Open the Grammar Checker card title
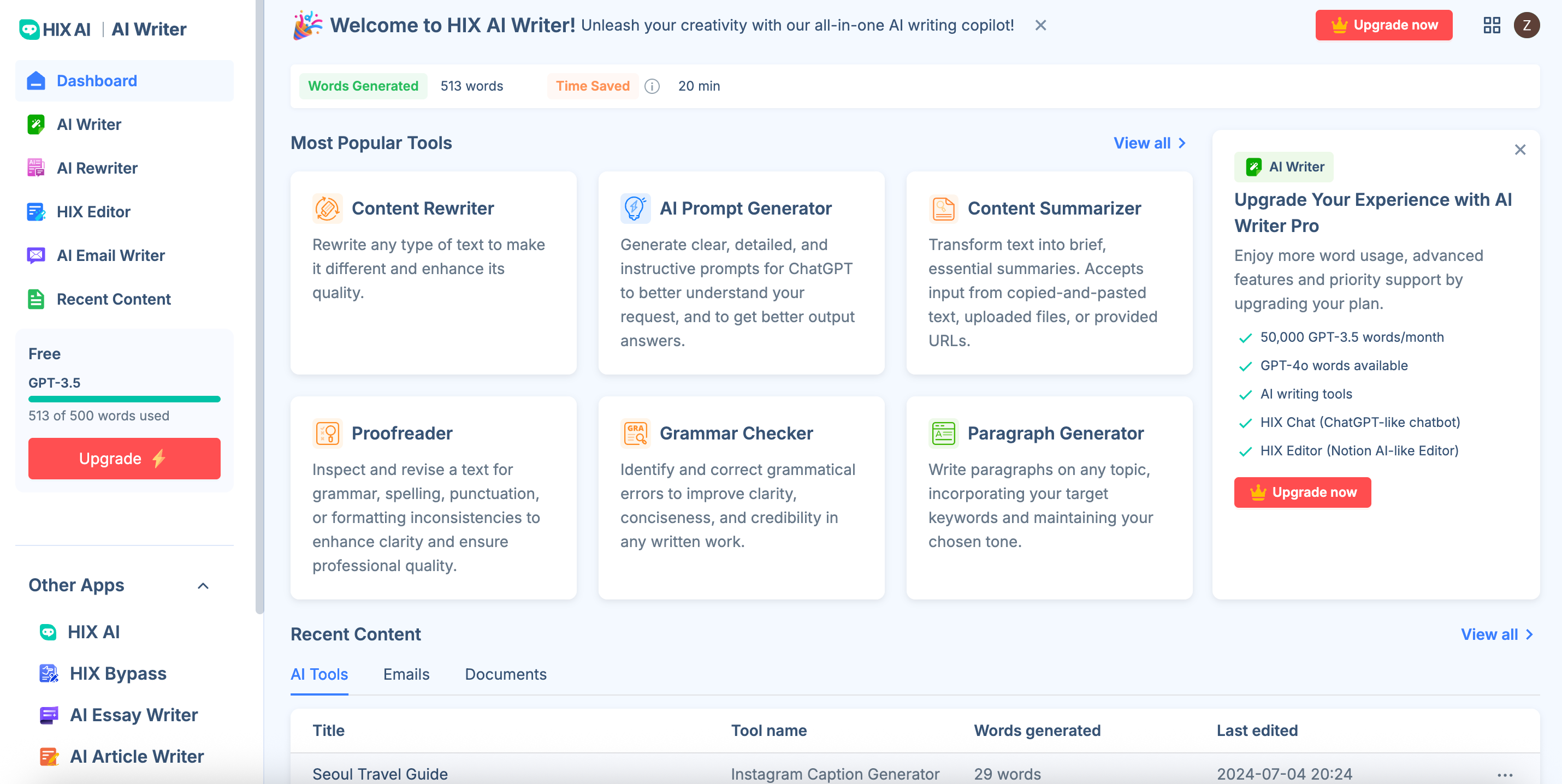 (736, 433)
